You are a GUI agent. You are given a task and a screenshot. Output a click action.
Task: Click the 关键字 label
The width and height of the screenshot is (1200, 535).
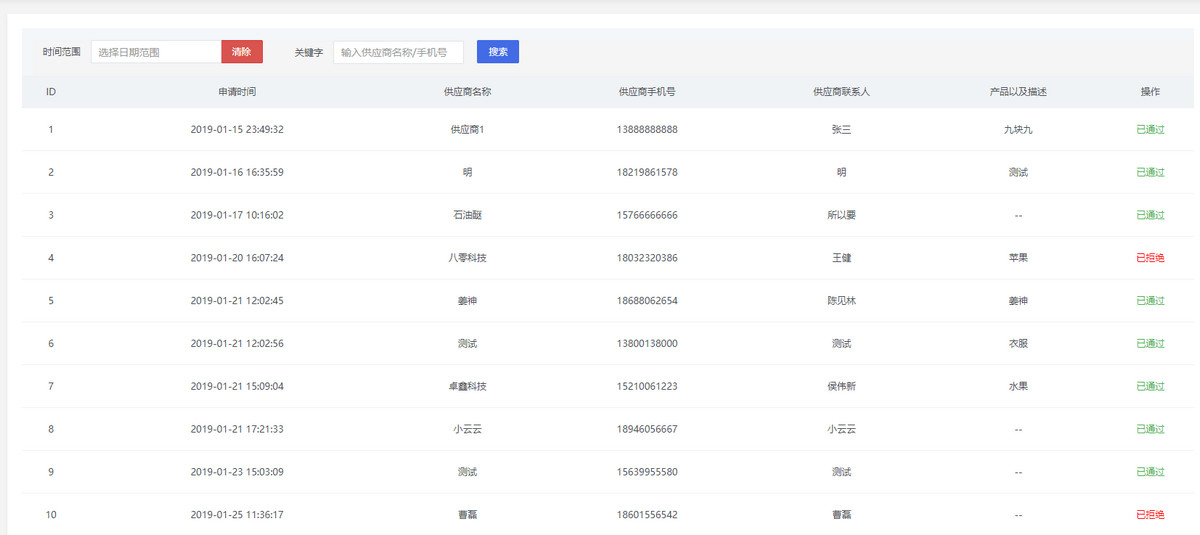[x=309, y=52]
